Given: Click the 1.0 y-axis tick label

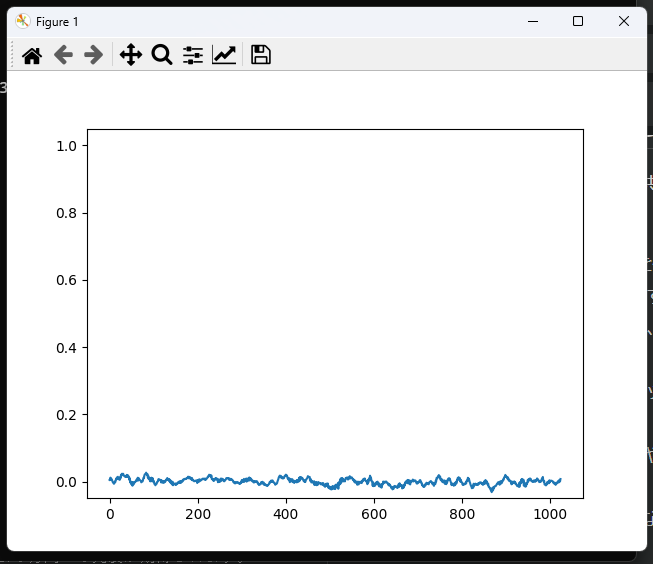Looking at the screenshot, I should (66, 146).
